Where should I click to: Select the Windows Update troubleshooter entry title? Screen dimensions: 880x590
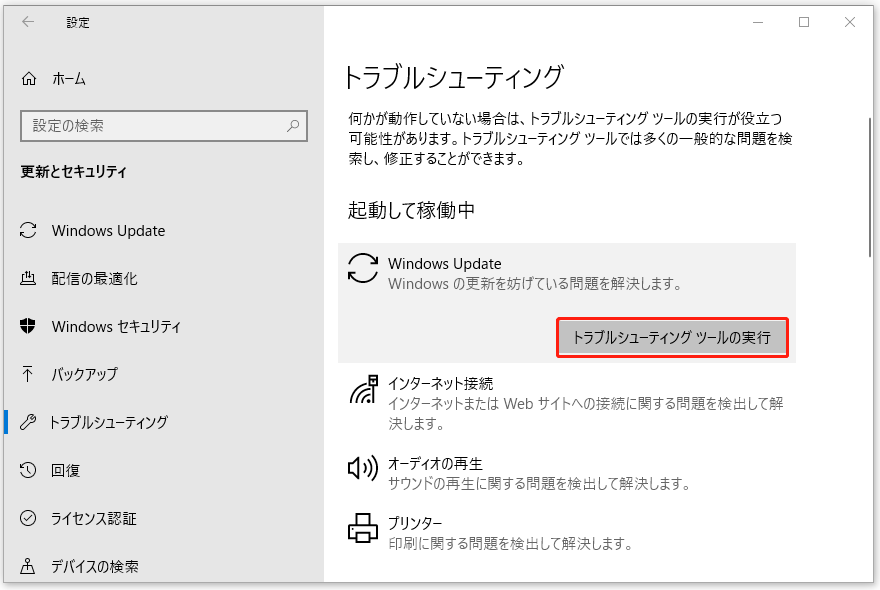click(444, 263)
